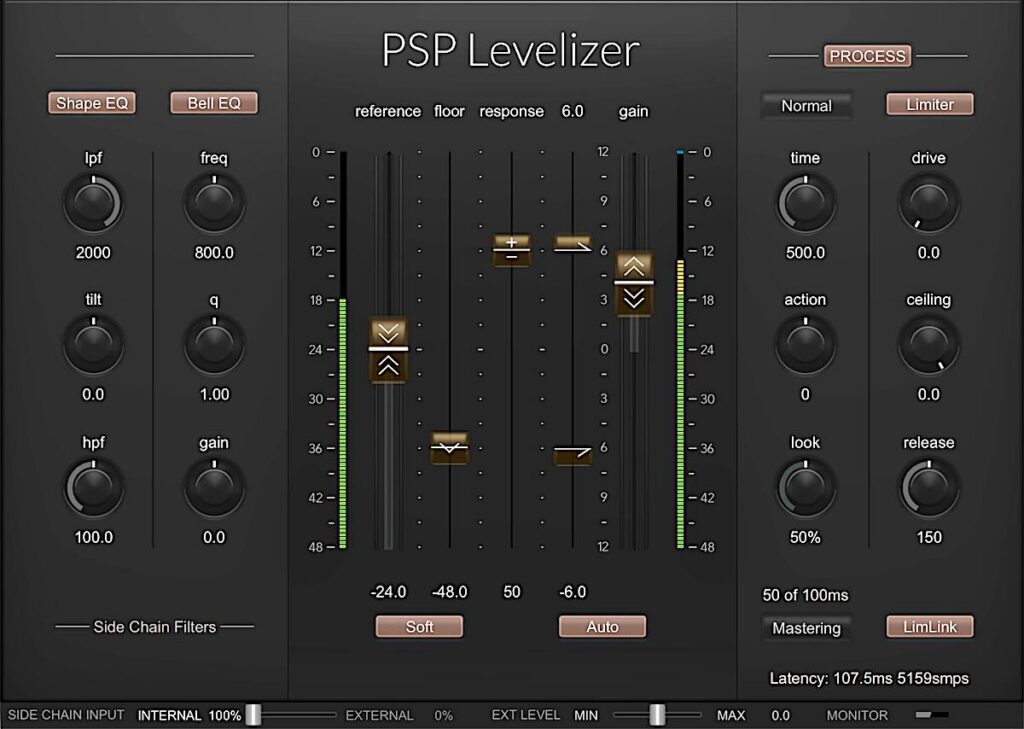The width and height of the screenshot is (1024, 729).
Task: Click the response fader handle
Action: [511, 250]
